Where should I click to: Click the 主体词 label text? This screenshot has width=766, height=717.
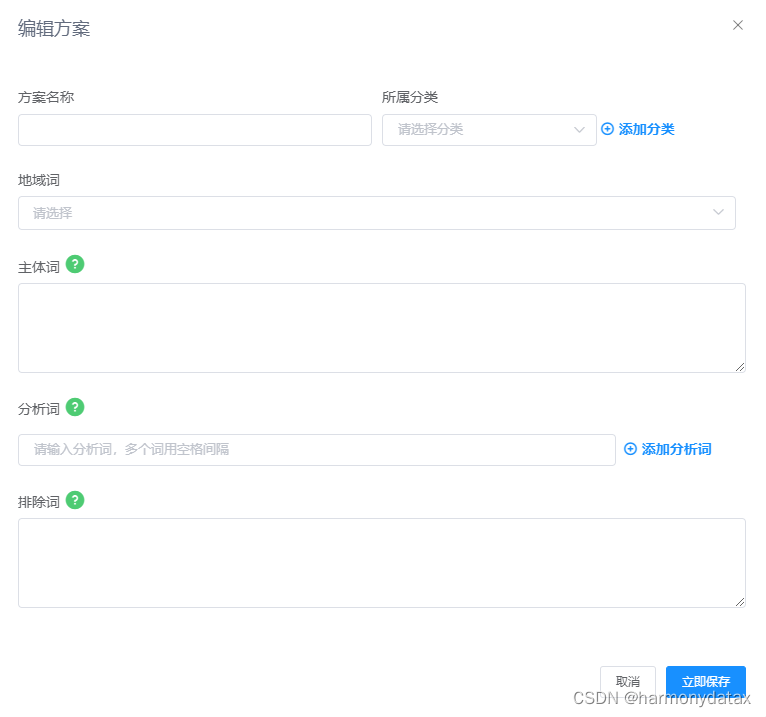click(x=39, y=267)
